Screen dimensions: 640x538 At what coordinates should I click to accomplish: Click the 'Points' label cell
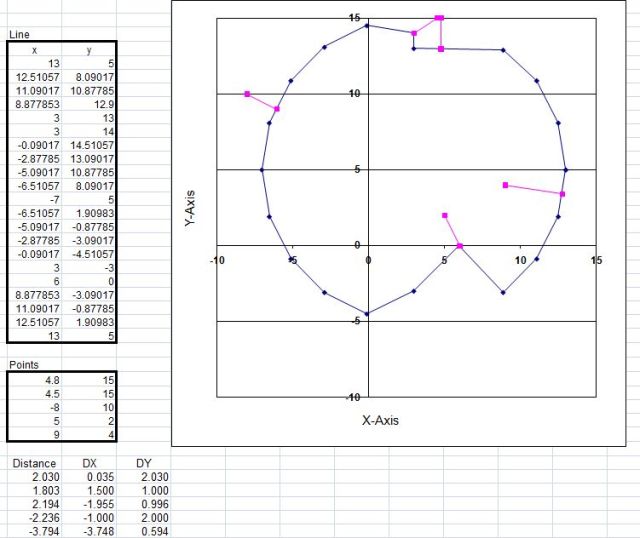(x=24, y=366)
